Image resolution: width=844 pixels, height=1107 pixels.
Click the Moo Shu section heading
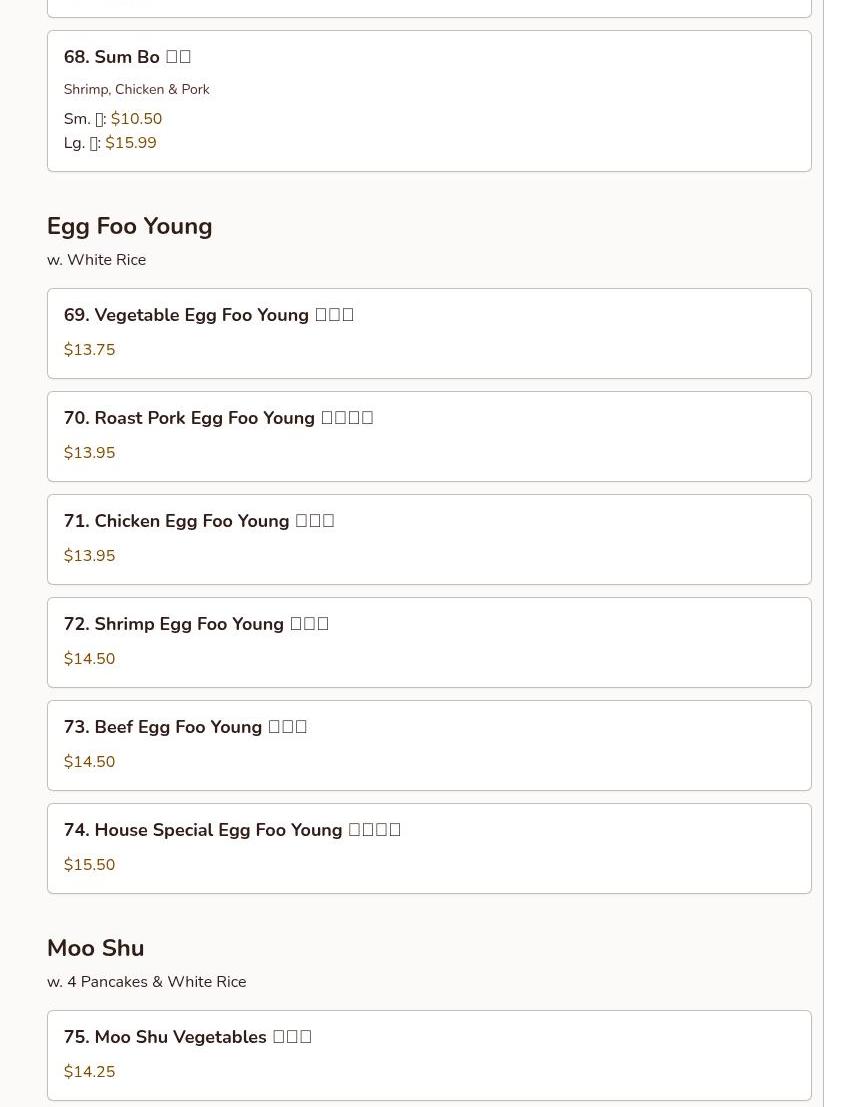[x=96, y=948]
